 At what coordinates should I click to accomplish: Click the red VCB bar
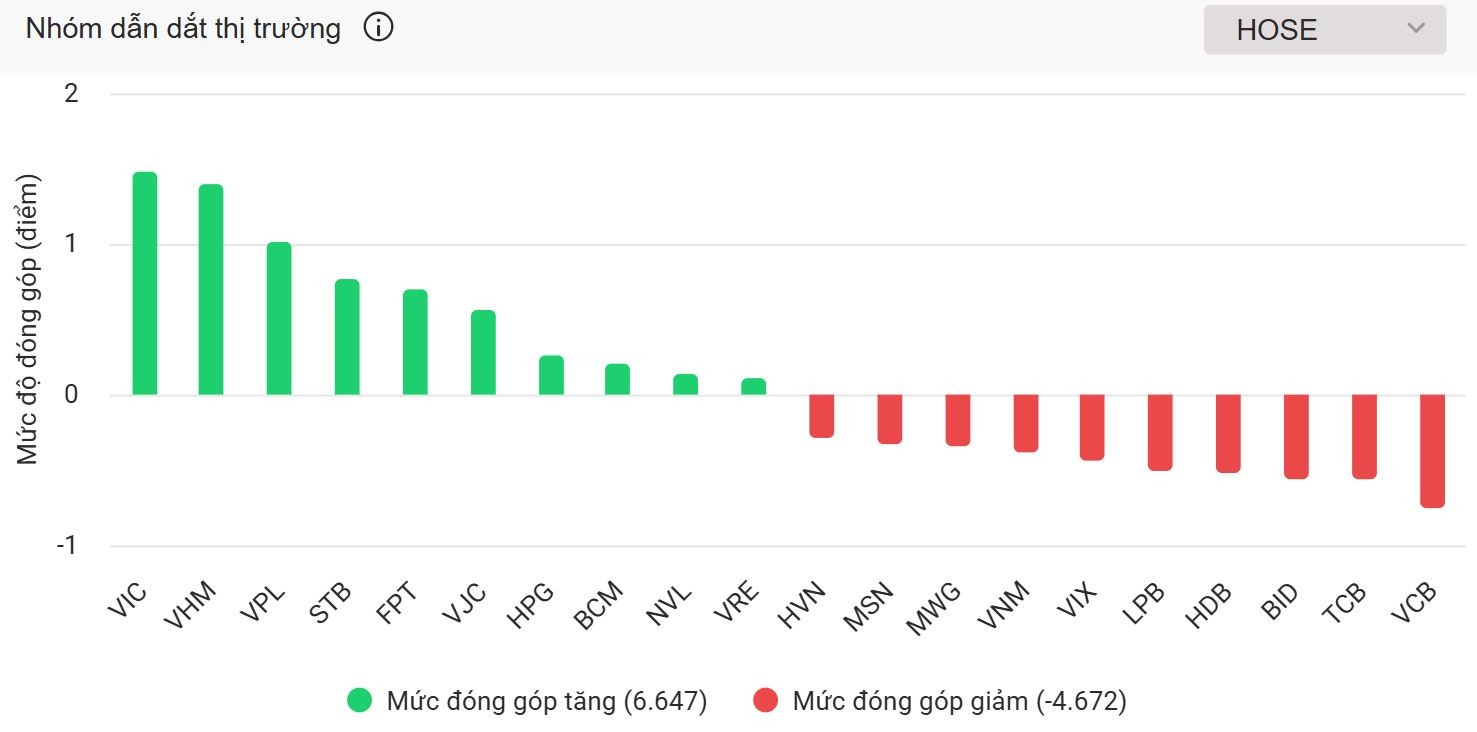[1432, 451]
